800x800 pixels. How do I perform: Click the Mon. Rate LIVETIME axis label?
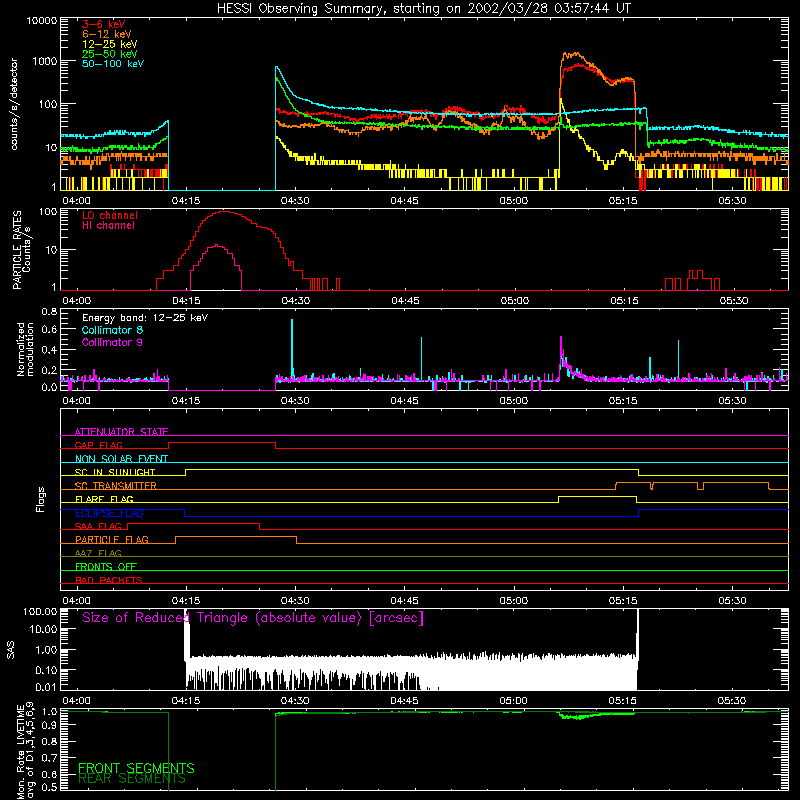(x=26, y=752)
